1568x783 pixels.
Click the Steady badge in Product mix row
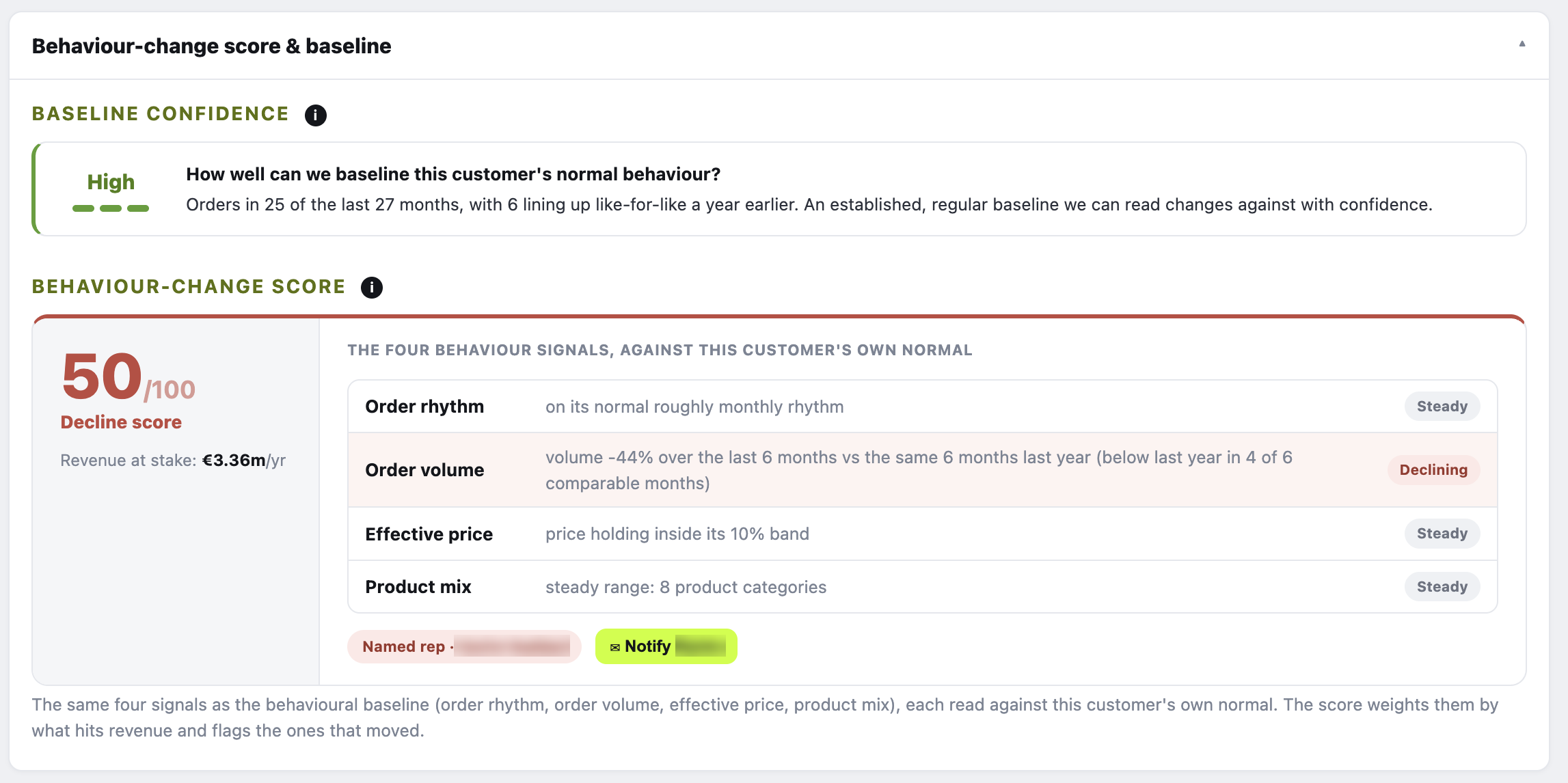point(1442,587)
